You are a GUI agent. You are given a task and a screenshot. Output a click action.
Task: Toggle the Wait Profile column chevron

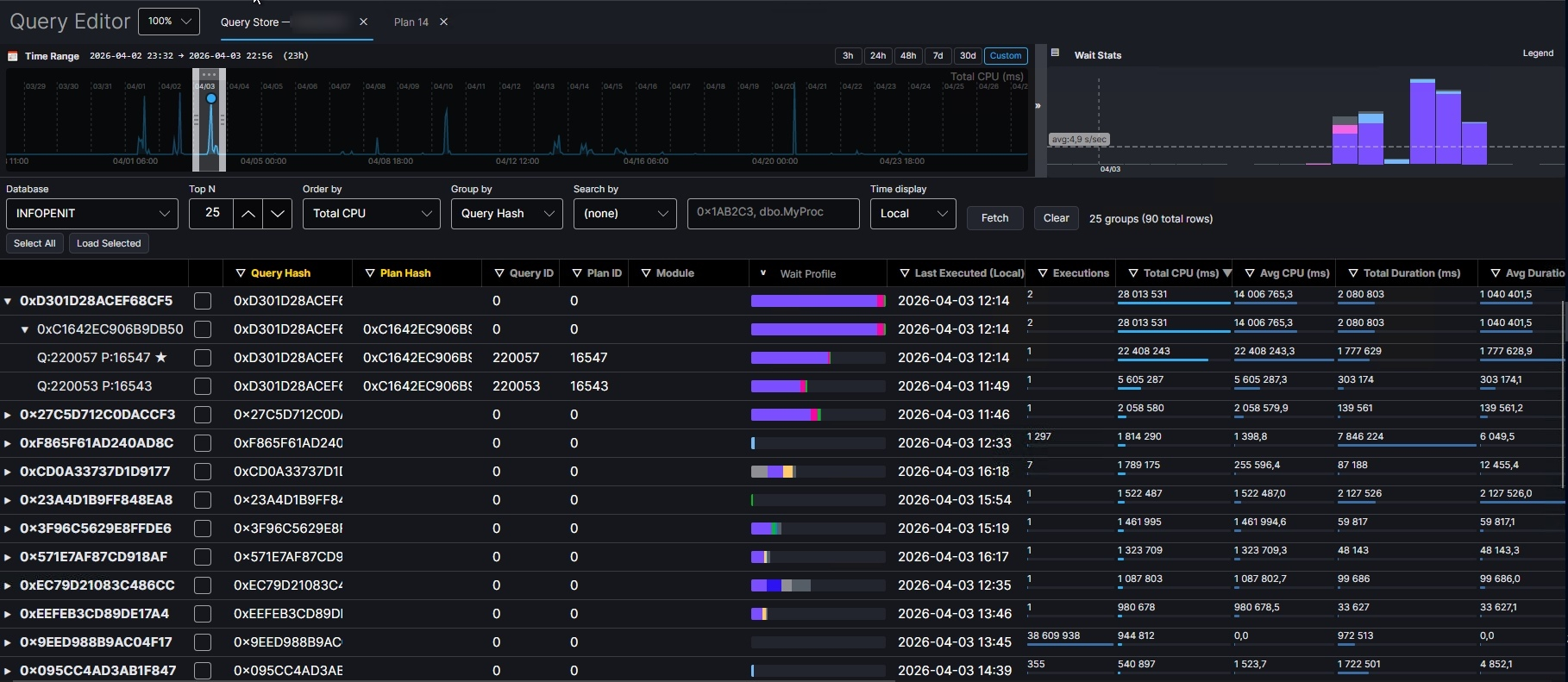point(763,273)
